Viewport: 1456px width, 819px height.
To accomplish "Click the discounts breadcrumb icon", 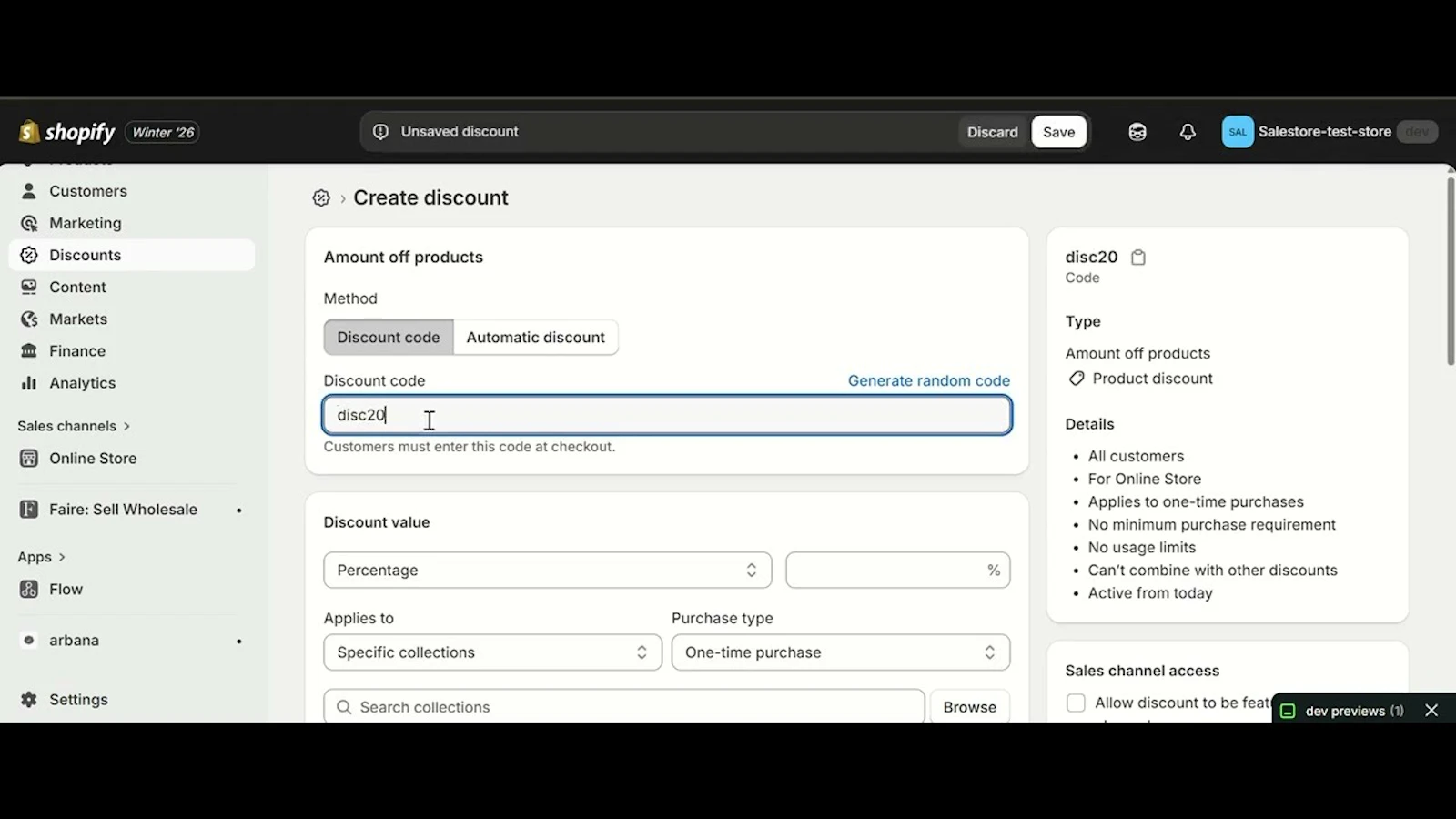I will [x=321, y=198].
